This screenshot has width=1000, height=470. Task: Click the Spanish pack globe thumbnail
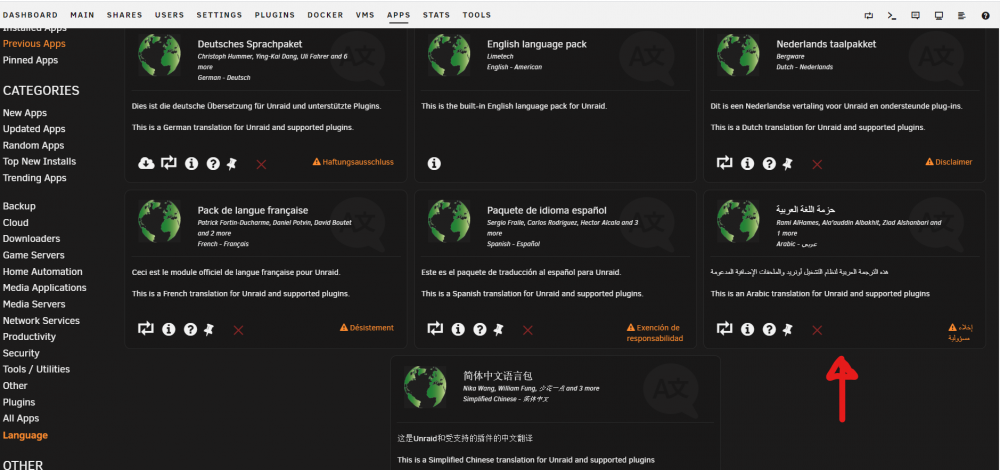pyautogui.click(x=449, y=221)
